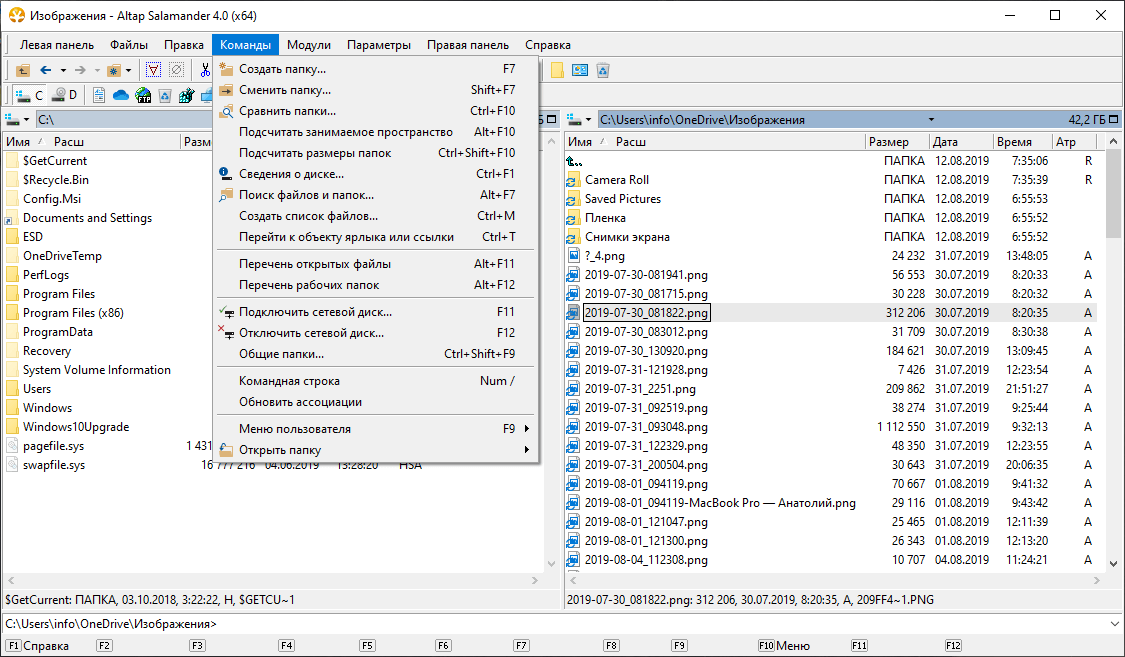Expand Открыть папку submenu
Viewport: 1125px width, 657px height.
pos(377,450)
